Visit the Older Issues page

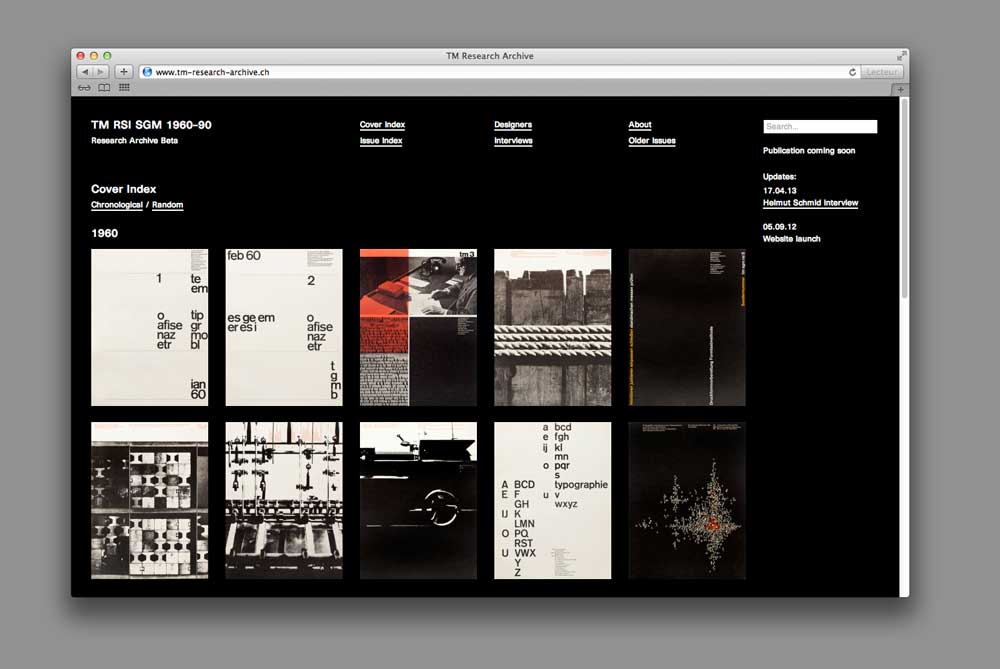[x=653, y=140]
